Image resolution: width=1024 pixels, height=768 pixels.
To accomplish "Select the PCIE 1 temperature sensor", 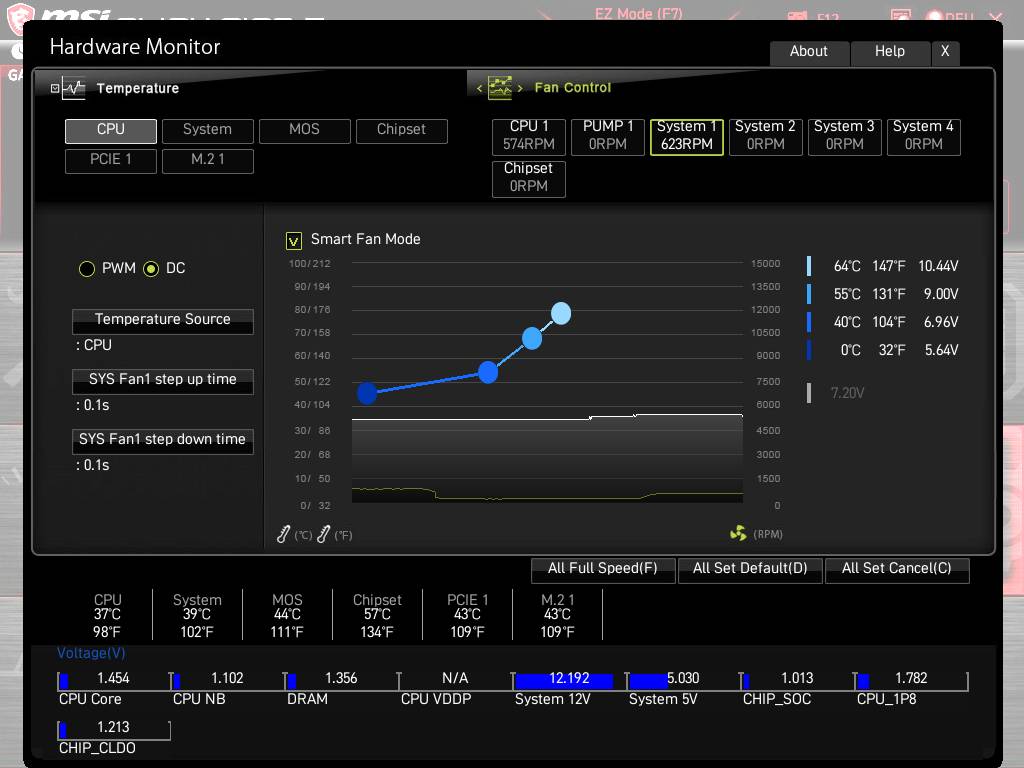I will pyautogui.click(x=111, y=161).
